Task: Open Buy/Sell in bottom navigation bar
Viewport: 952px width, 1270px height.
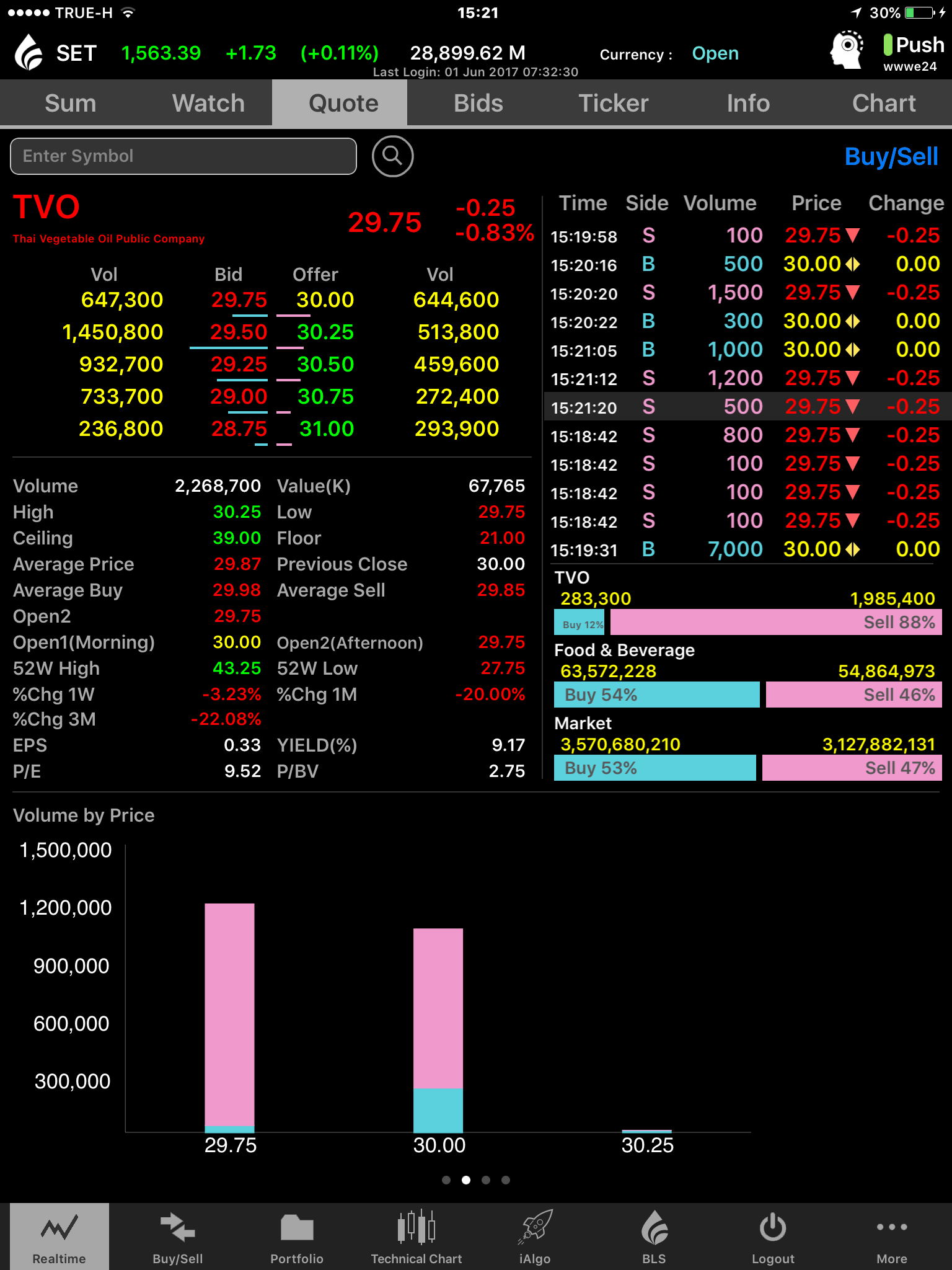Action: click(x=178, y=1237)
